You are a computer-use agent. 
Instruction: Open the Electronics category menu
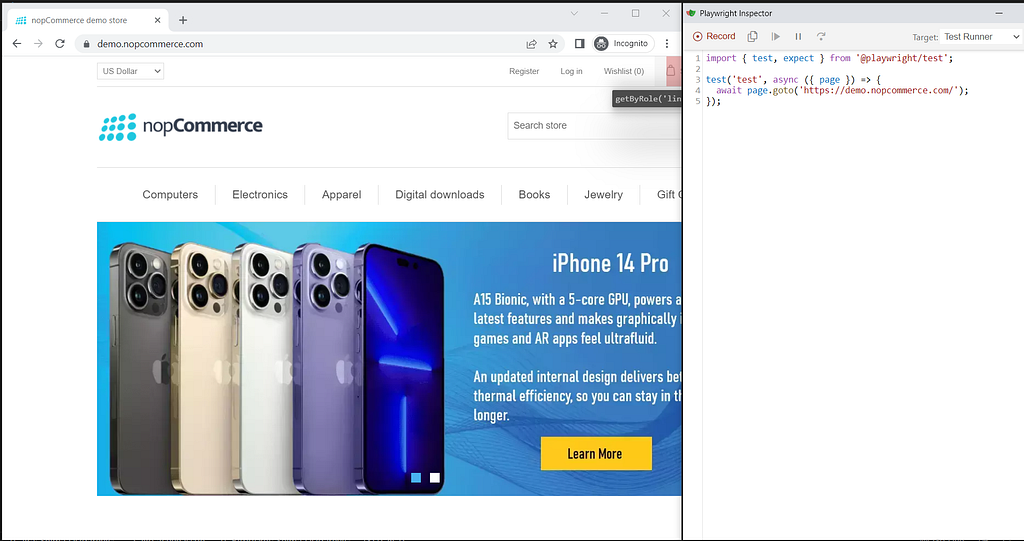[x=260, y=195]
